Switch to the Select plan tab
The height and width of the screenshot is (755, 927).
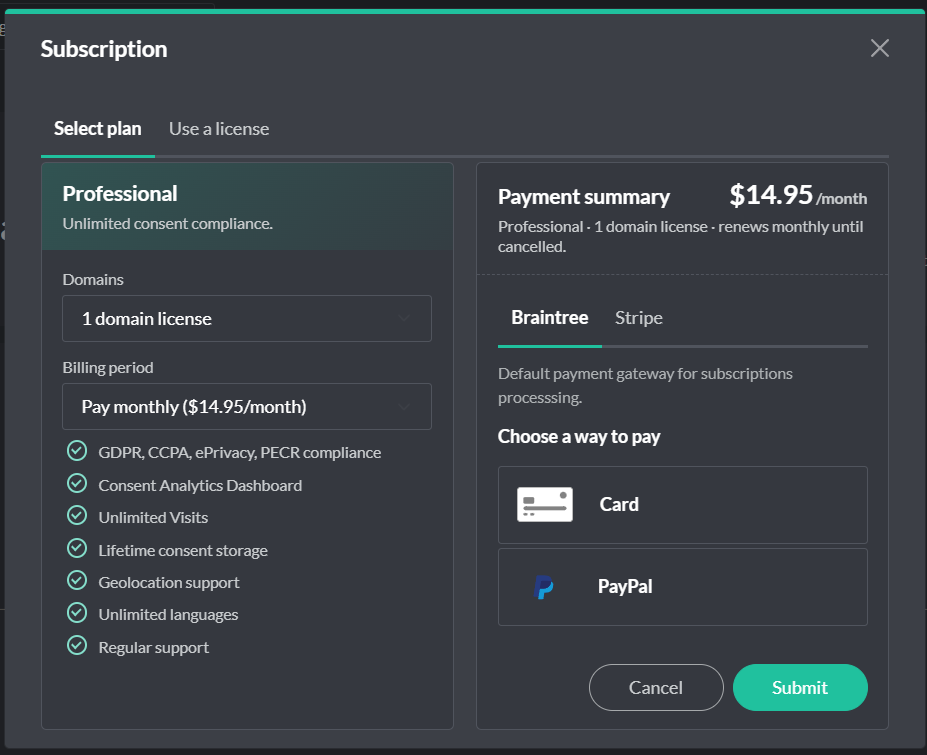98,128
